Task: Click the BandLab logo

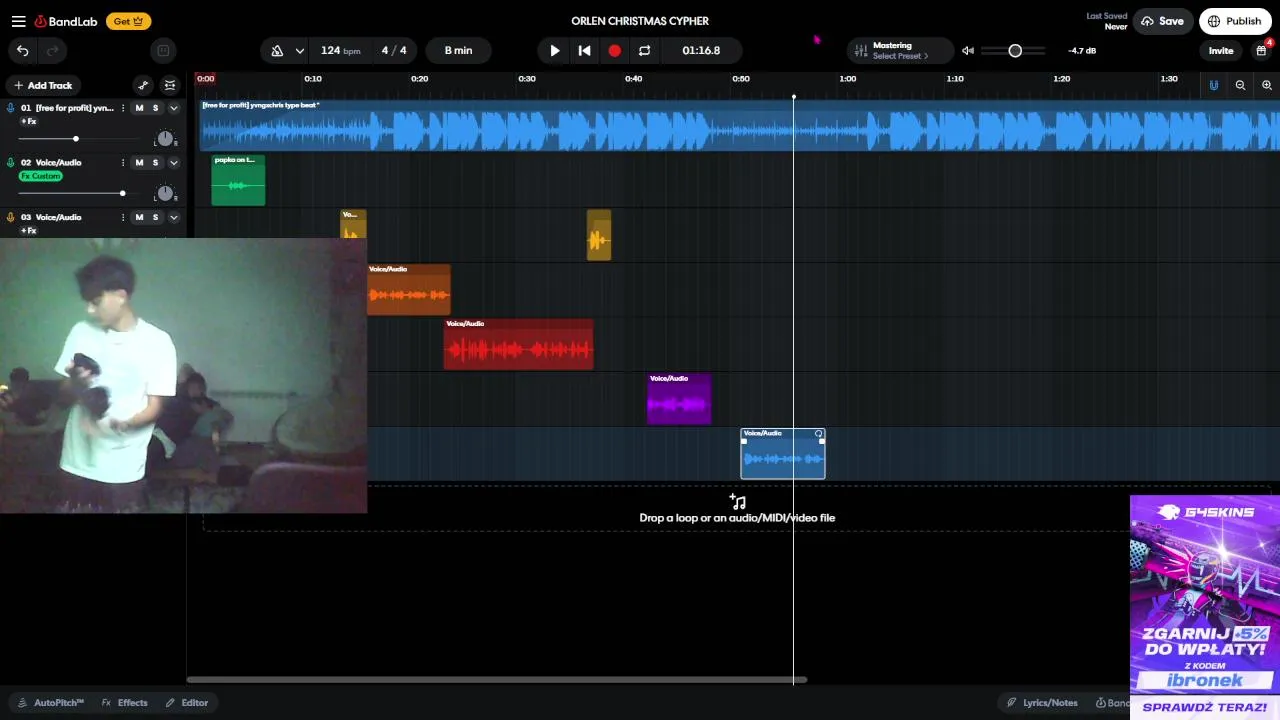Action: 65,21
